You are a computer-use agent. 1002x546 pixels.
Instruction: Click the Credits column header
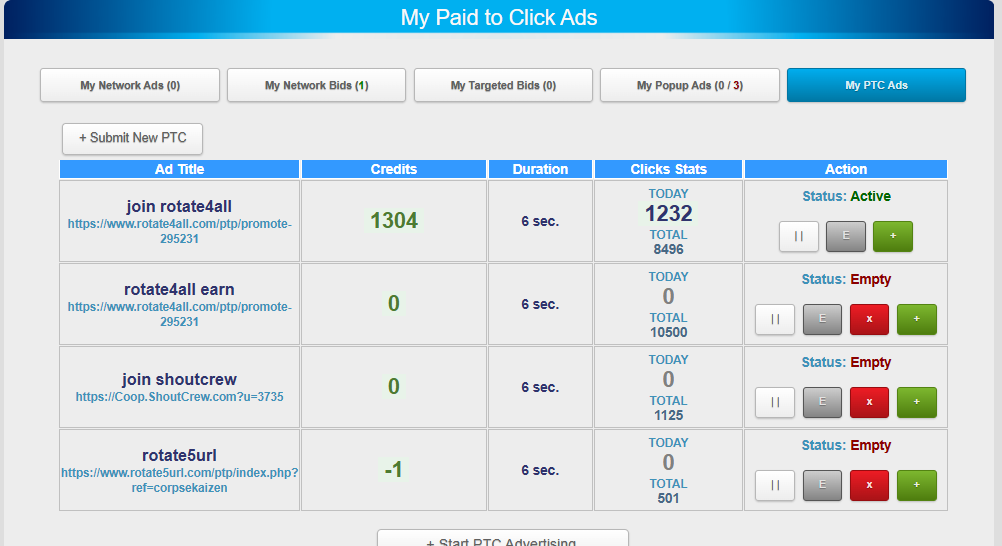394,169
